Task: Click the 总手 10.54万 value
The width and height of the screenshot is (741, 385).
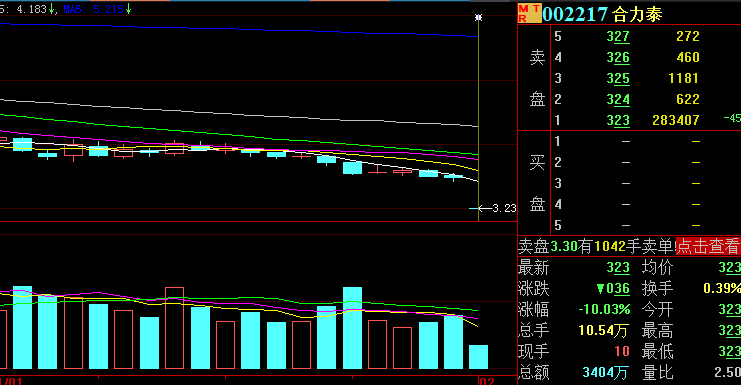Action: [x=603, y=330]
